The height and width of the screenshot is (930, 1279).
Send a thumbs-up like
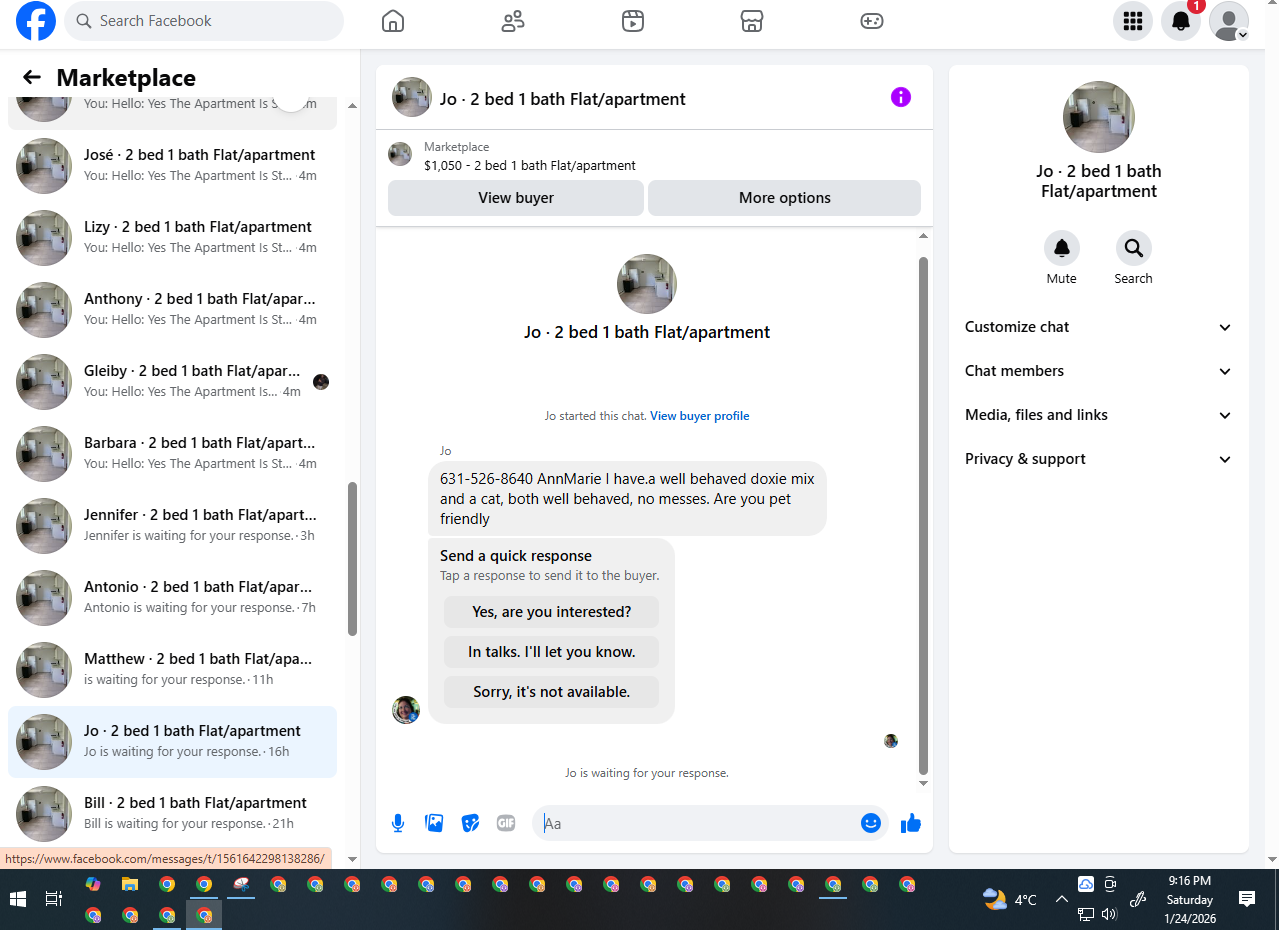(x=910, y=823)
